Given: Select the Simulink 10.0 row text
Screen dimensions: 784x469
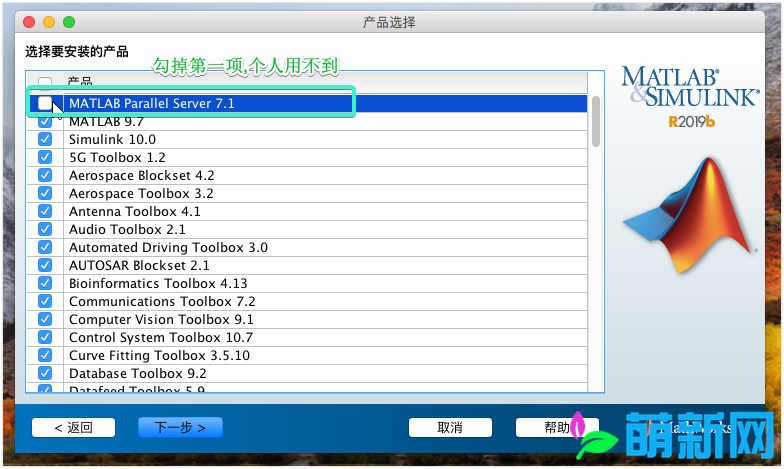Looking at the screenshot, I should pos(112,140).
